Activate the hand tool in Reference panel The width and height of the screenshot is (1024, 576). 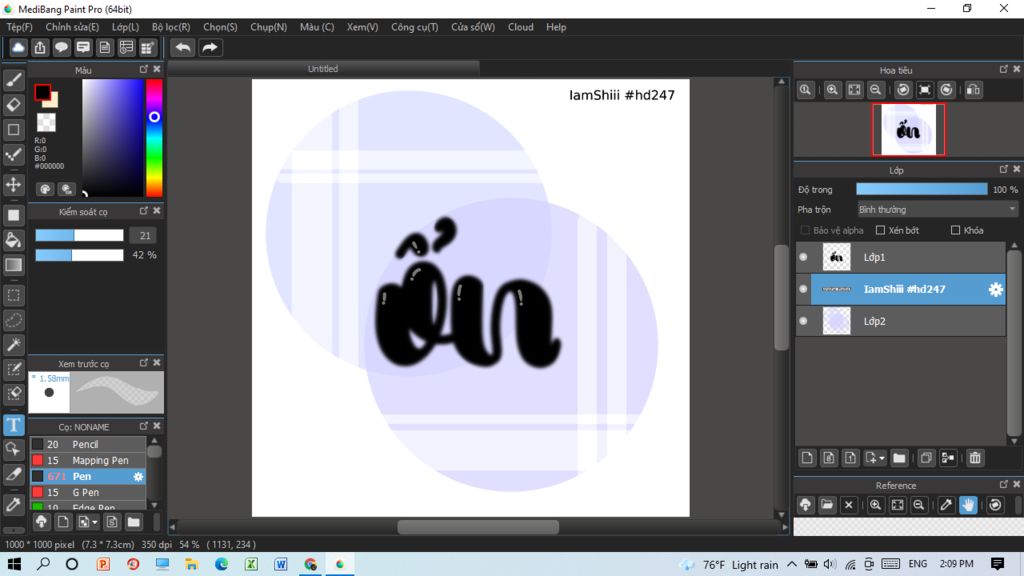(x=968, y=505)
